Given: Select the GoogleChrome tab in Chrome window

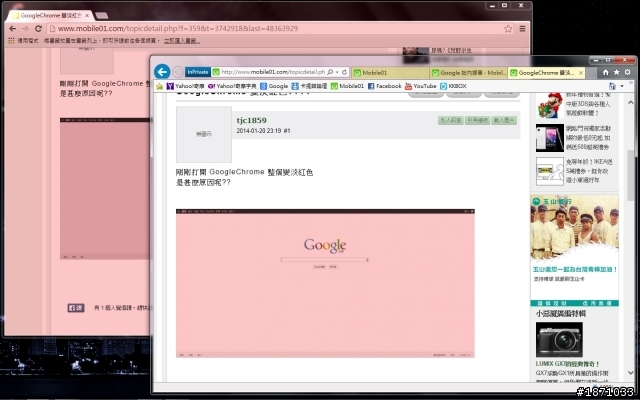Looking at the screenshot, I should 50,16.
